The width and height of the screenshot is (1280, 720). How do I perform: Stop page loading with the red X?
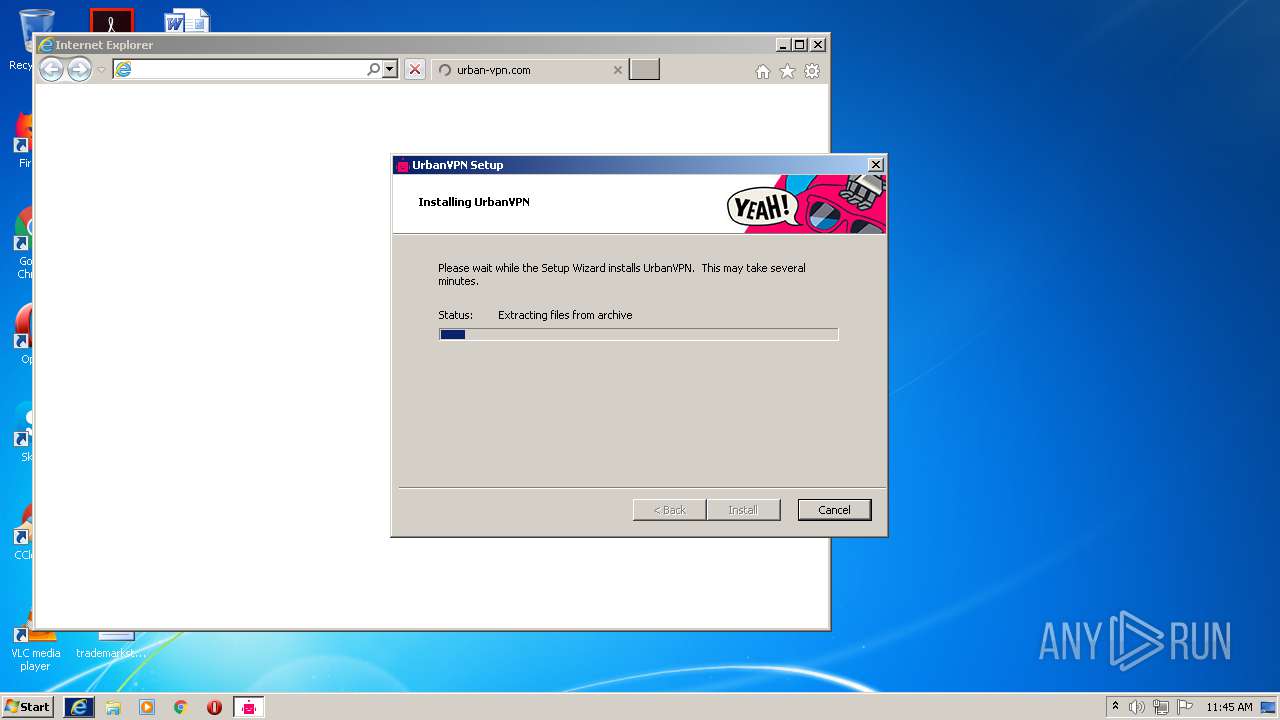[x=415, y=69]
